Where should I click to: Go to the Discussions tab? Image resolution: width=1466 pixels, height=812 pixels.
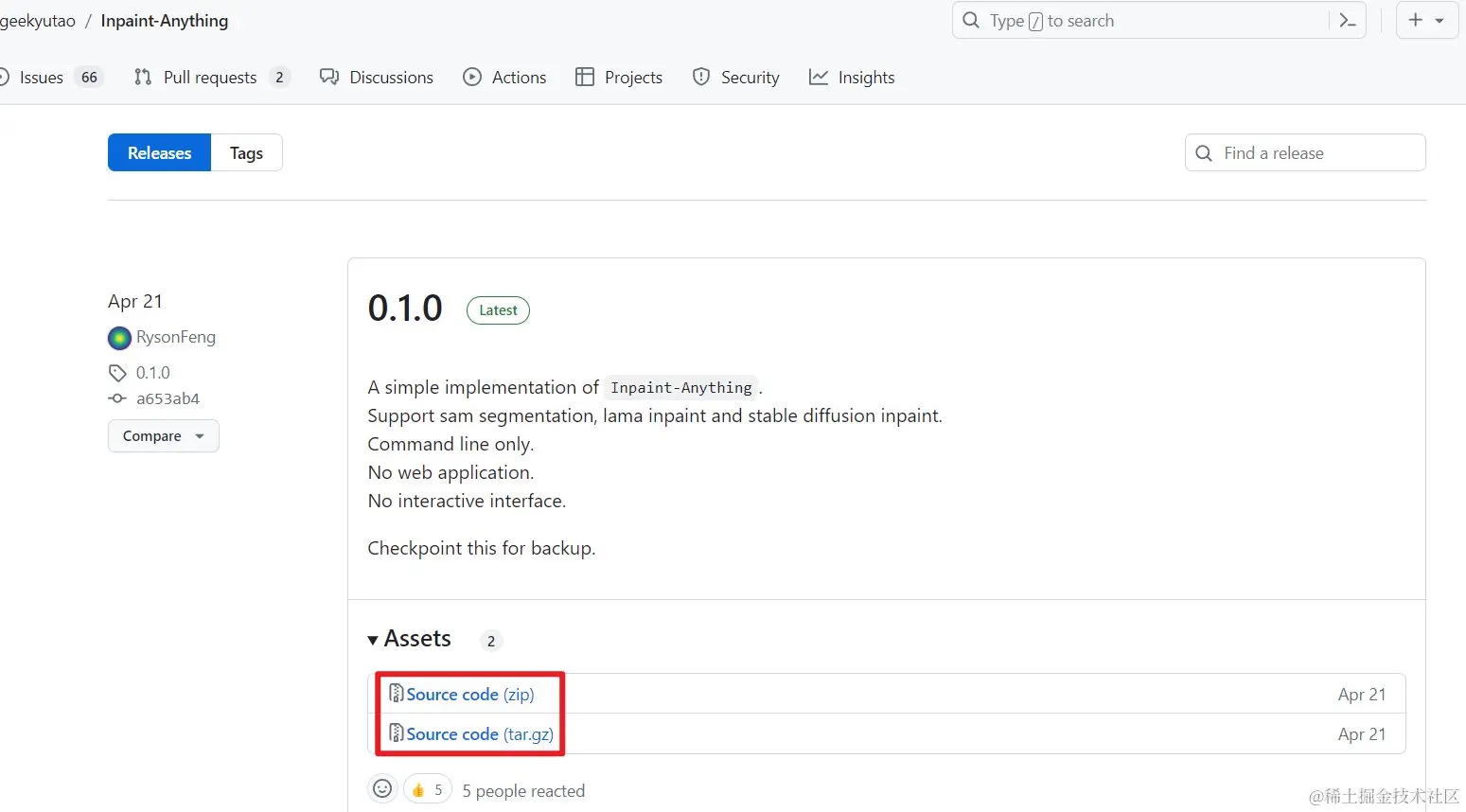click(377, 78)
